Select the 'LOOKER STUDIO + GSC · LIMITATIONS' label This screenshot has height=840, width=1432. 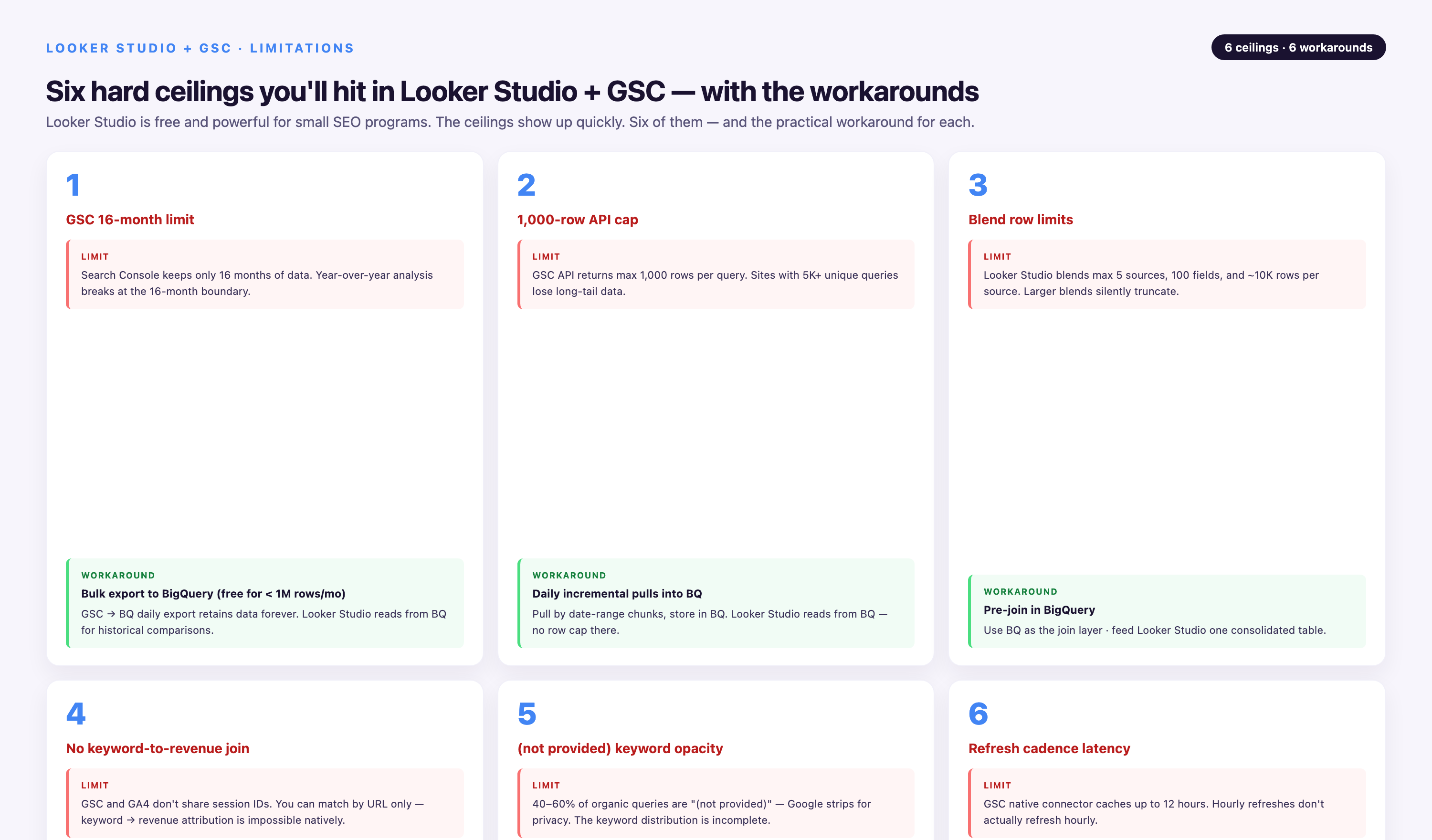(200, 48)
